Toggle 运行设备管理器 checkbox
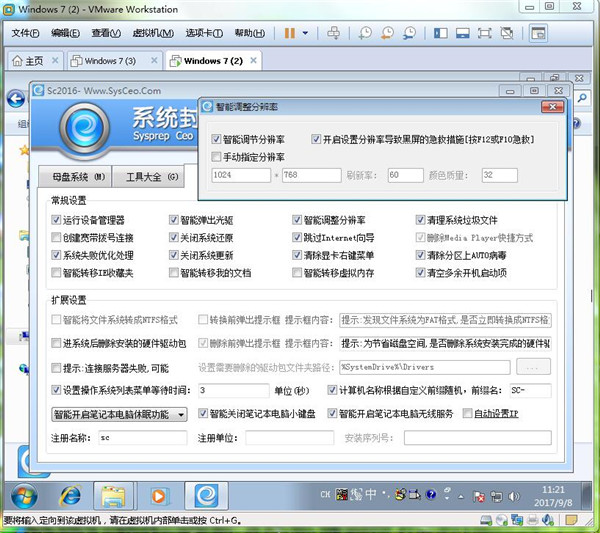The image size is (600, 533). coord(56,220)
